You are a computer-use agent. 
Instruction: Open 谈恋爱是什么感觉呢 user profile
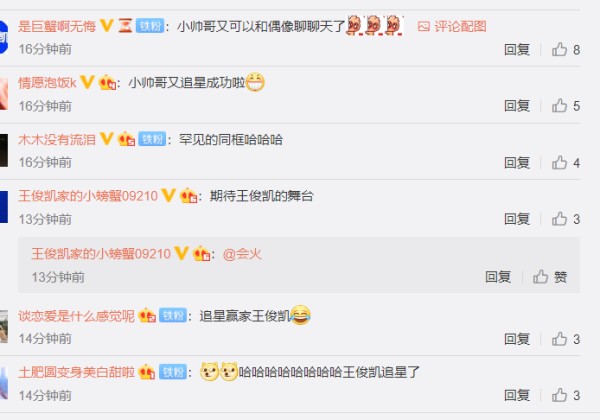(76, 316)
